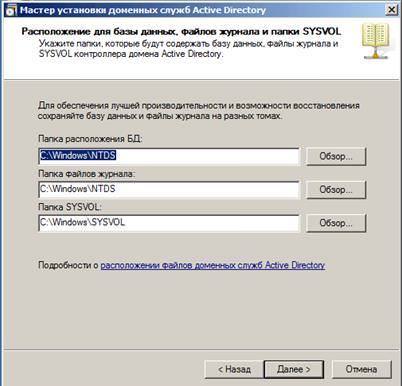Open Обзор for the log files folder

336,190
